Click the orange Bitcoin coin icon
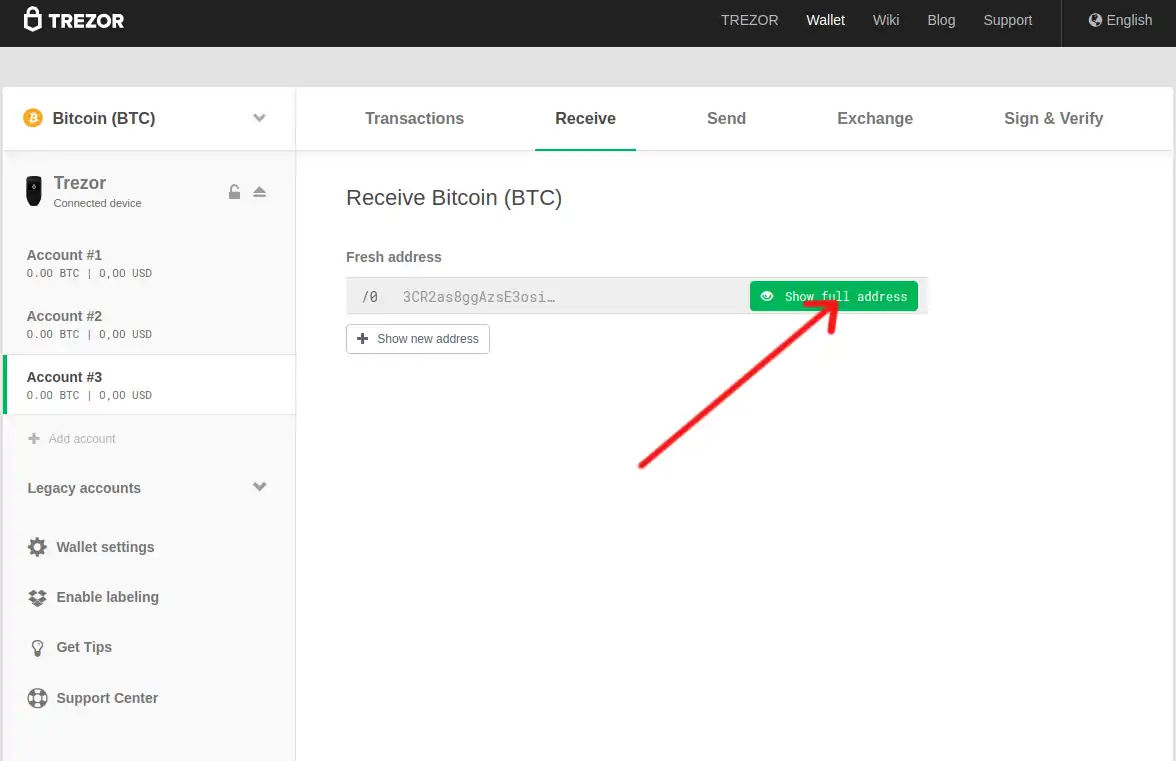 pos(33,118)
